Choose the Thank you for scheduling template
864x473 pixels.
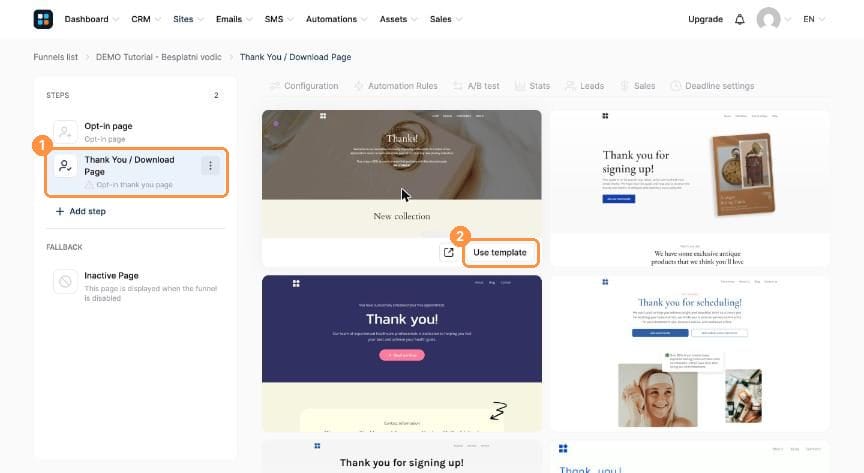pyautogui.click(x=689, y=353)
